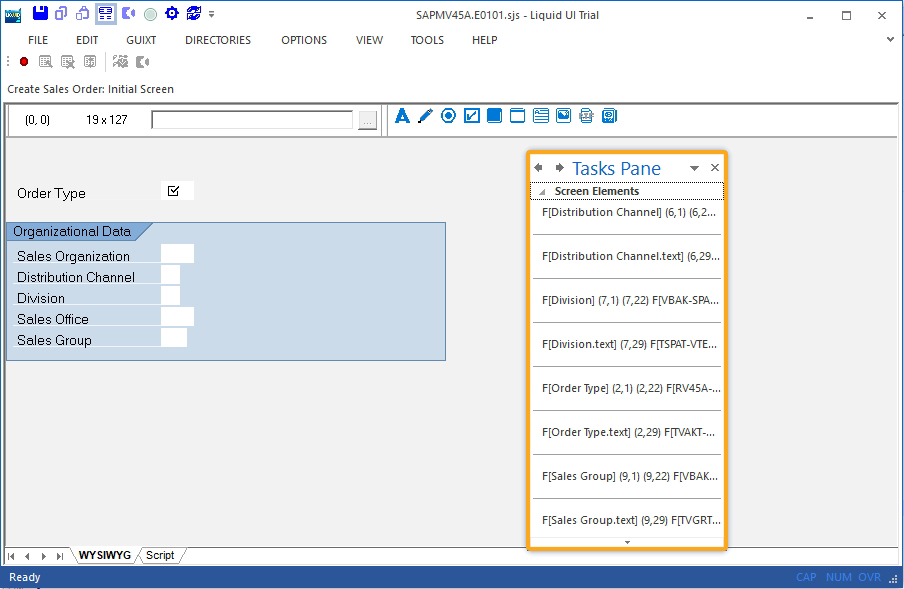Switch to the Script tab
Image resolution: width=904 pixels, height=589 pixels.
(160, 555)
